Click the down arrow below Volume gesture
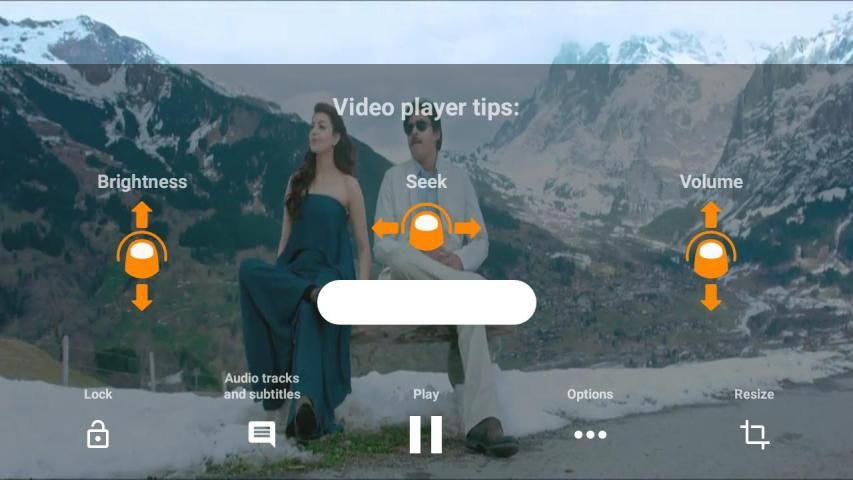Image resolution: width=853 pixels, height=480 pixels. pos(711,297)
